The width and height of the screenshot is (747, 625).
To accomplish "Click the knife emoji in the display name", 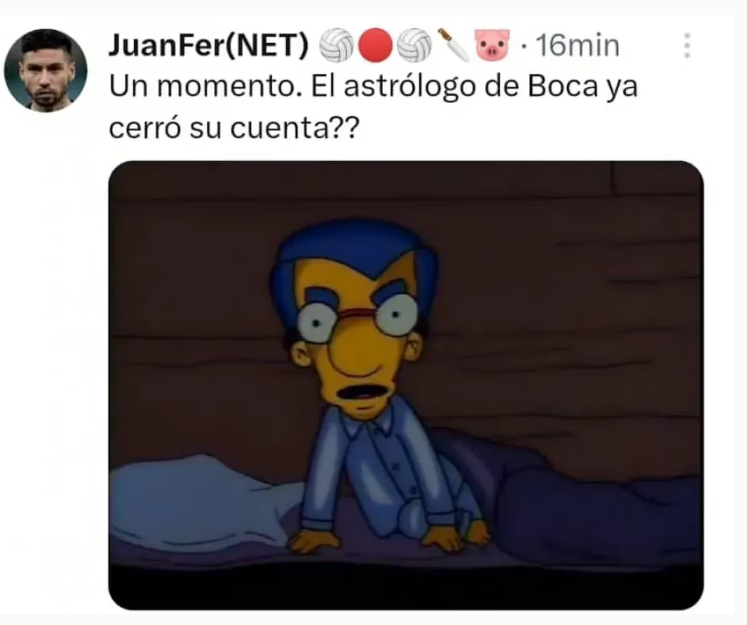I will [x=453, y=46].
